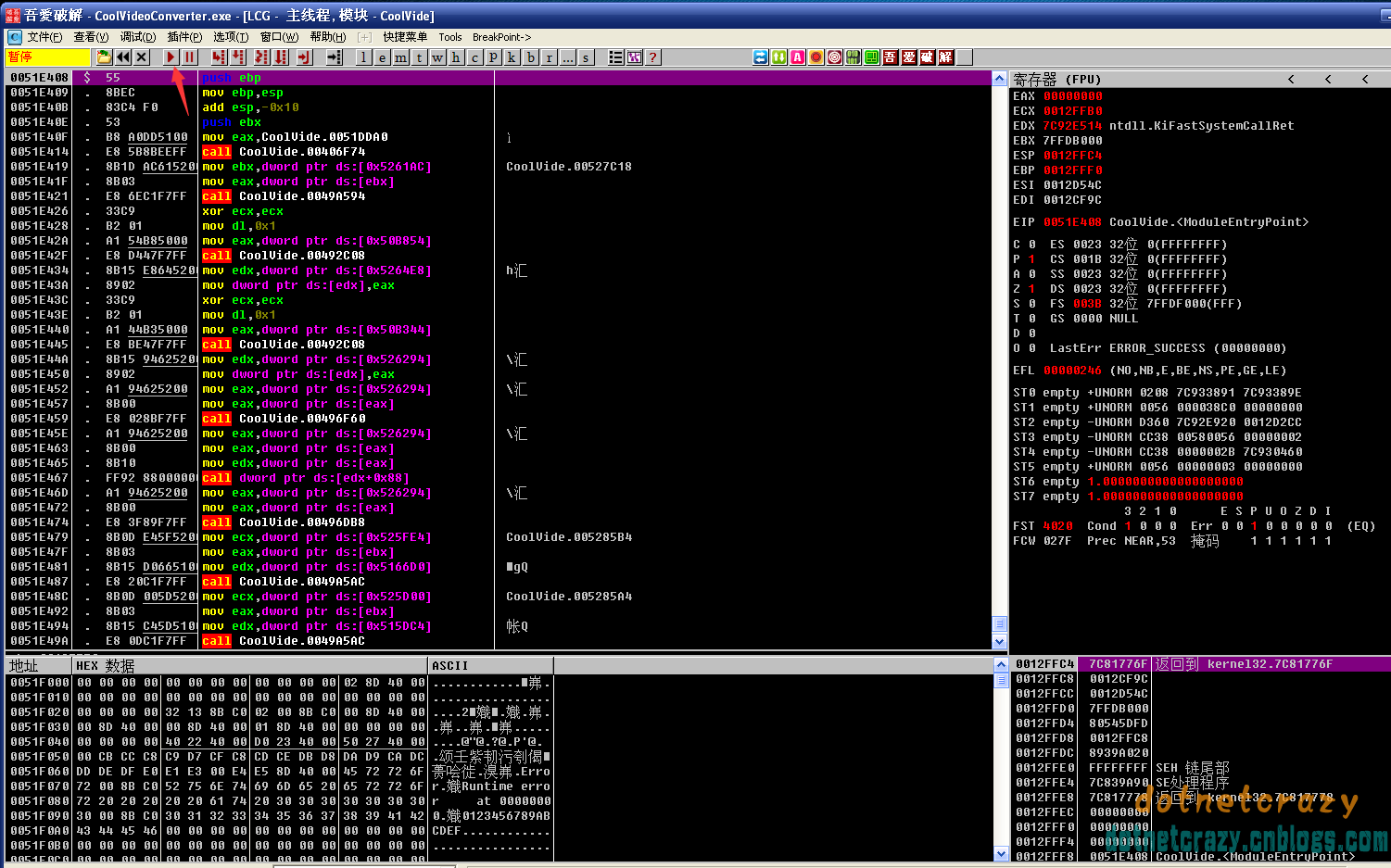Open Handles window with 'h' button
This screenshot has width=1391, height=868.
(x=456, y=57)
